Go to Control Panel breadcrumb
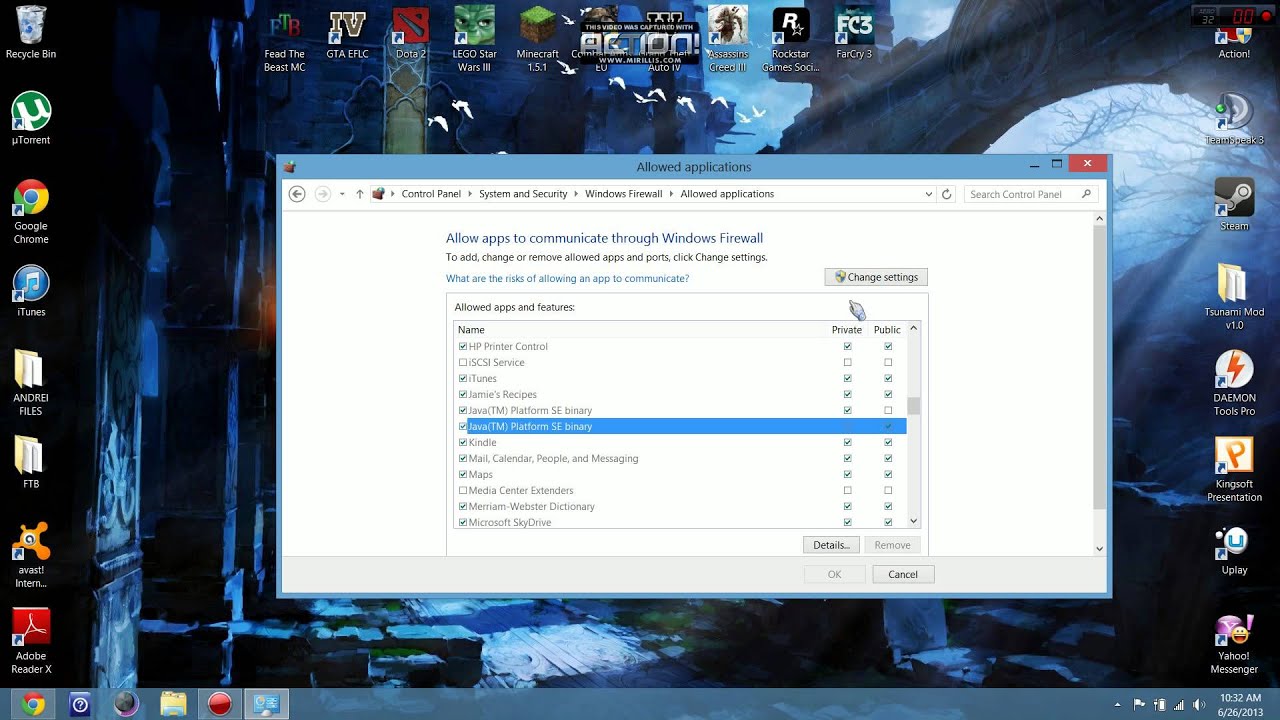The height and width of the screenshot is (720, 1280). point(431,194)
